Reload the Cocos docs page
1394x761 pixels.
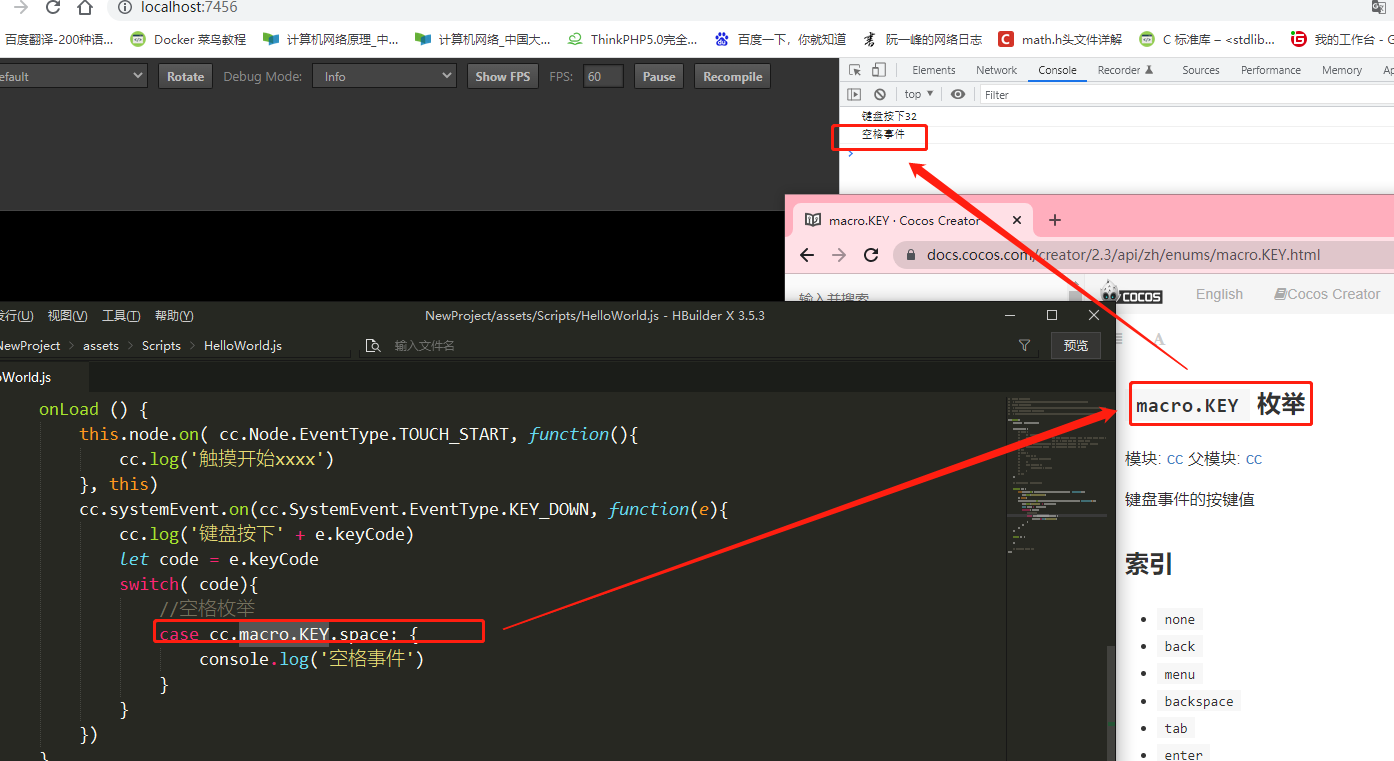pos(871,255)
